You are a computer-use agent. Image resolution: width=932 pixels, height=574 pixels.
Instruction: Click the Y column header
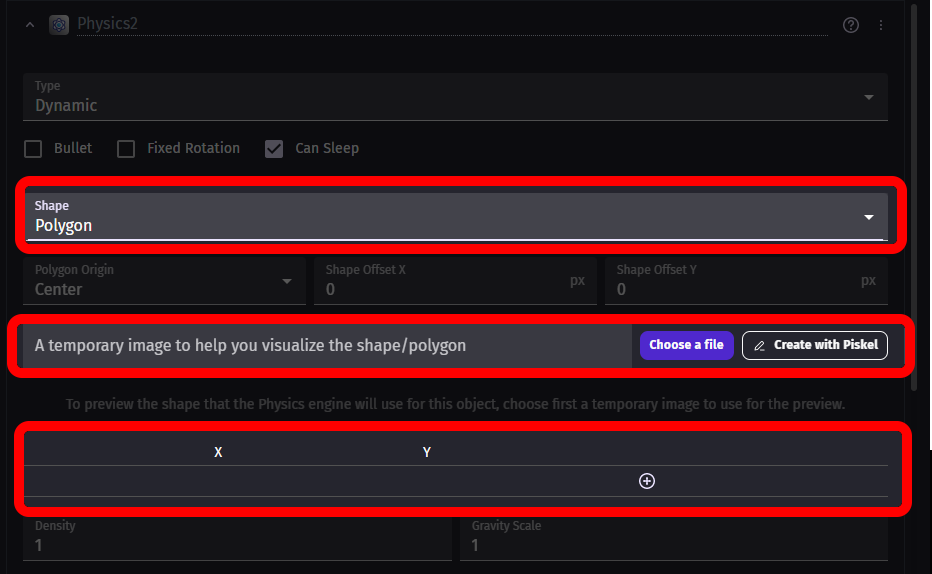click(x=427, y=452)
